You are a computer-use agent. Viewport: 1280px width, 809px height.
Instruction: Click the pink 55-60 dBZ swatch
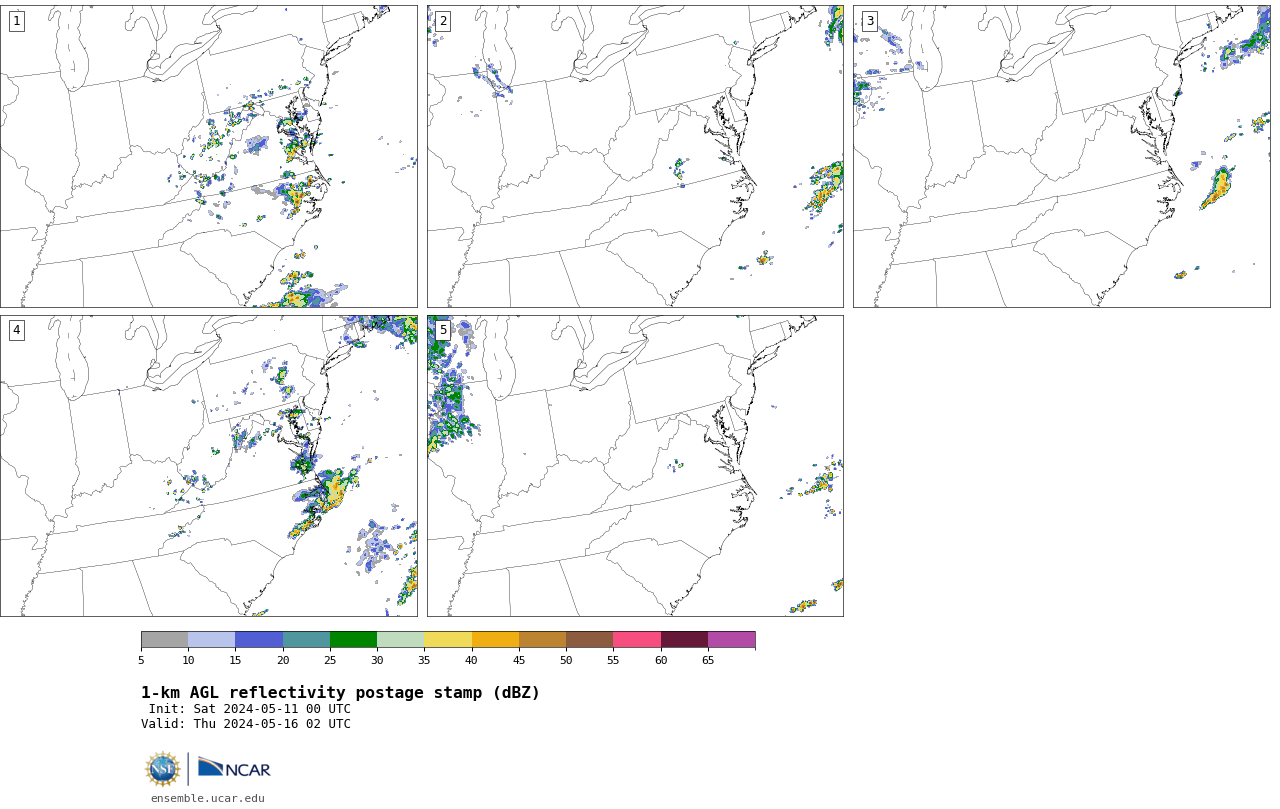coord(637,640)
